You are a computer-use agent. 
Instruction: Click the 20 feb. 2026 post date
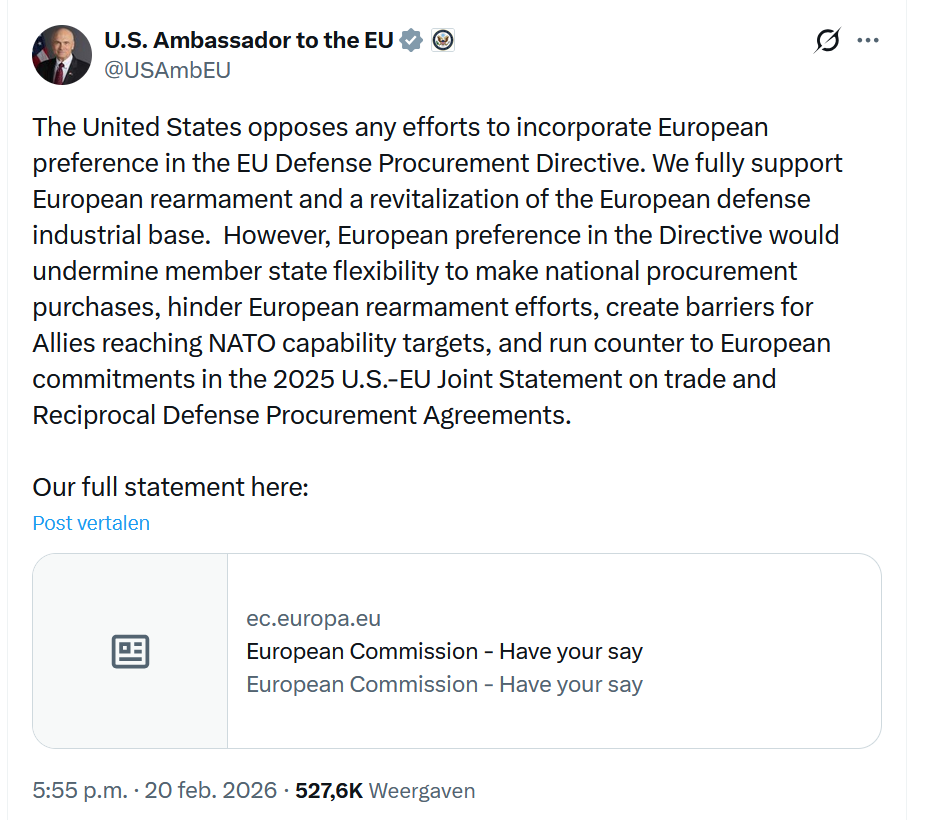click(211, 791)
